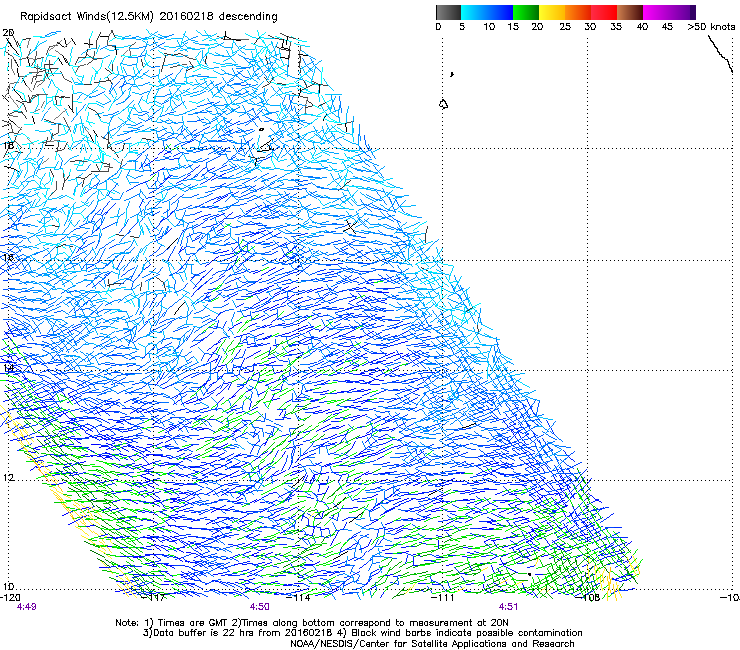Click the latitude label '12' on left axis
The height and width of the screenshot is (650, 740).
8,478
